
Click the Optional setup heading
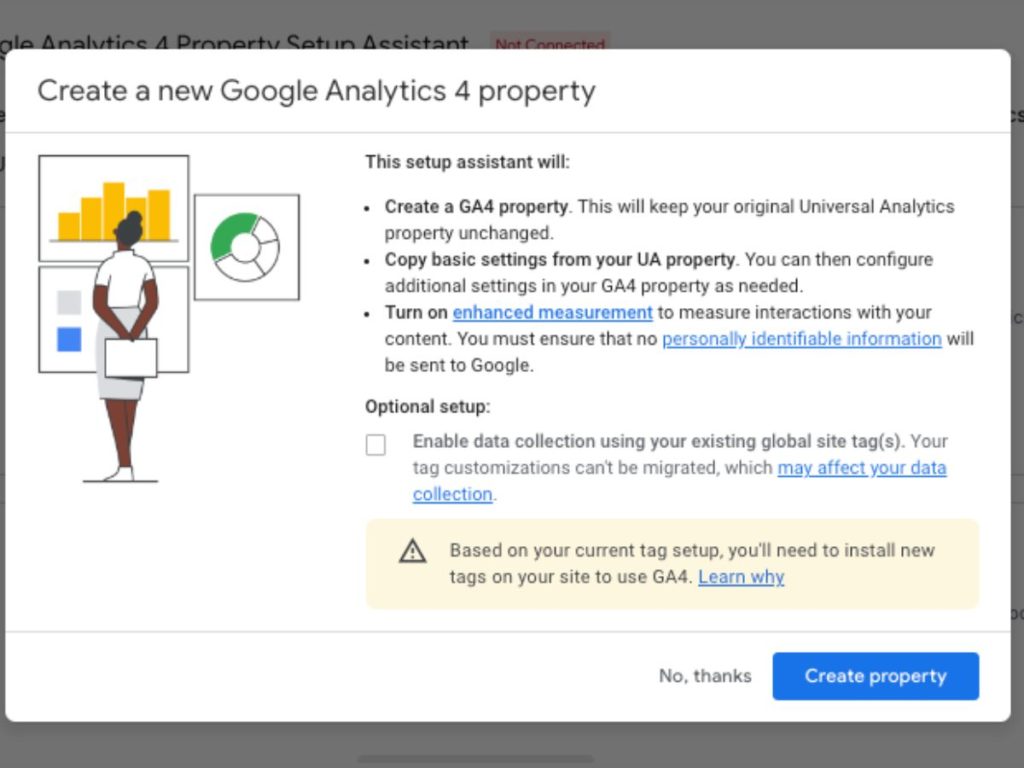click(x=427, y=406)
